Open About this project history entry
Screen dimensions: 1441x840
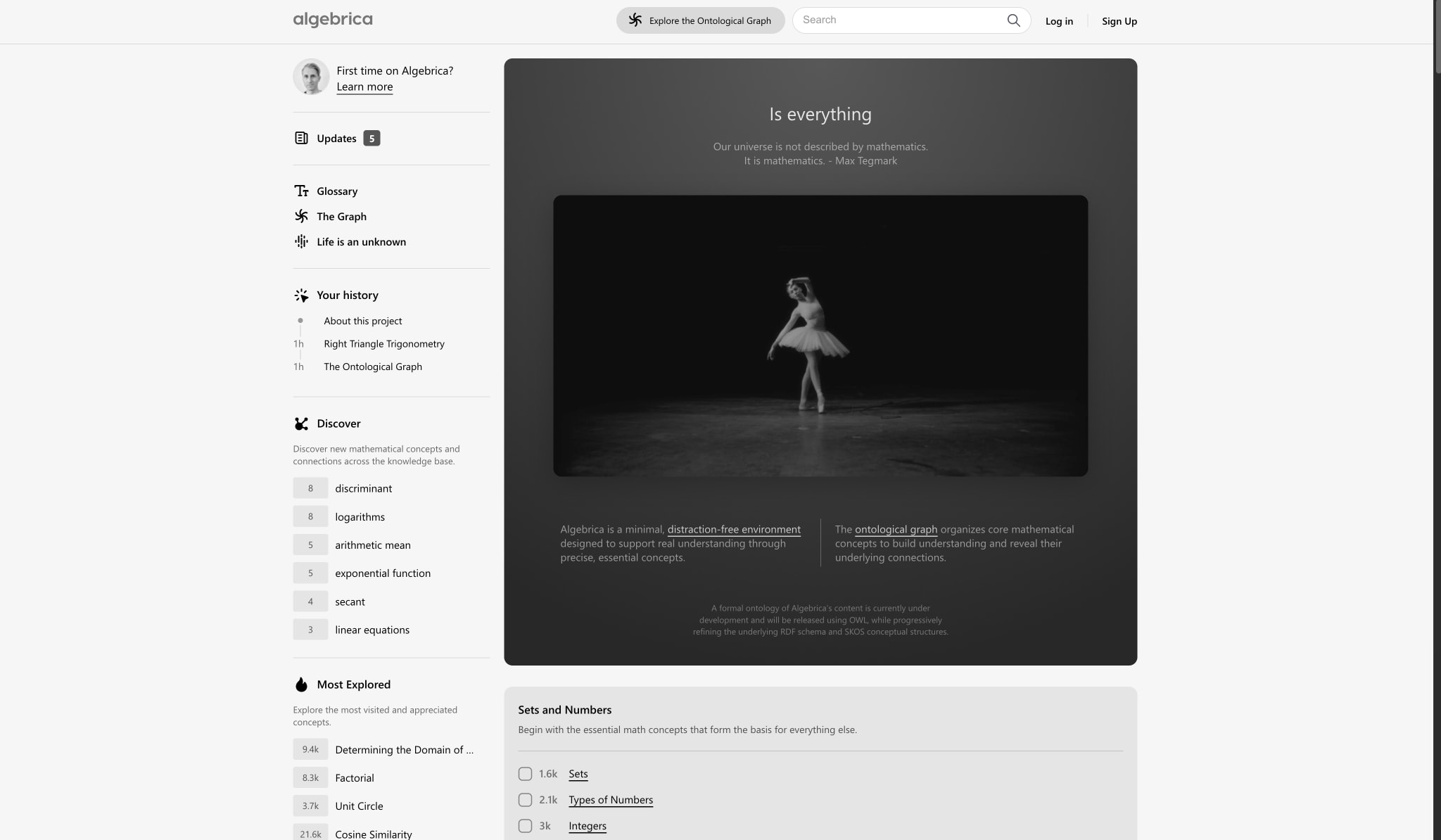pyautogui.click(x=363, y=321)
